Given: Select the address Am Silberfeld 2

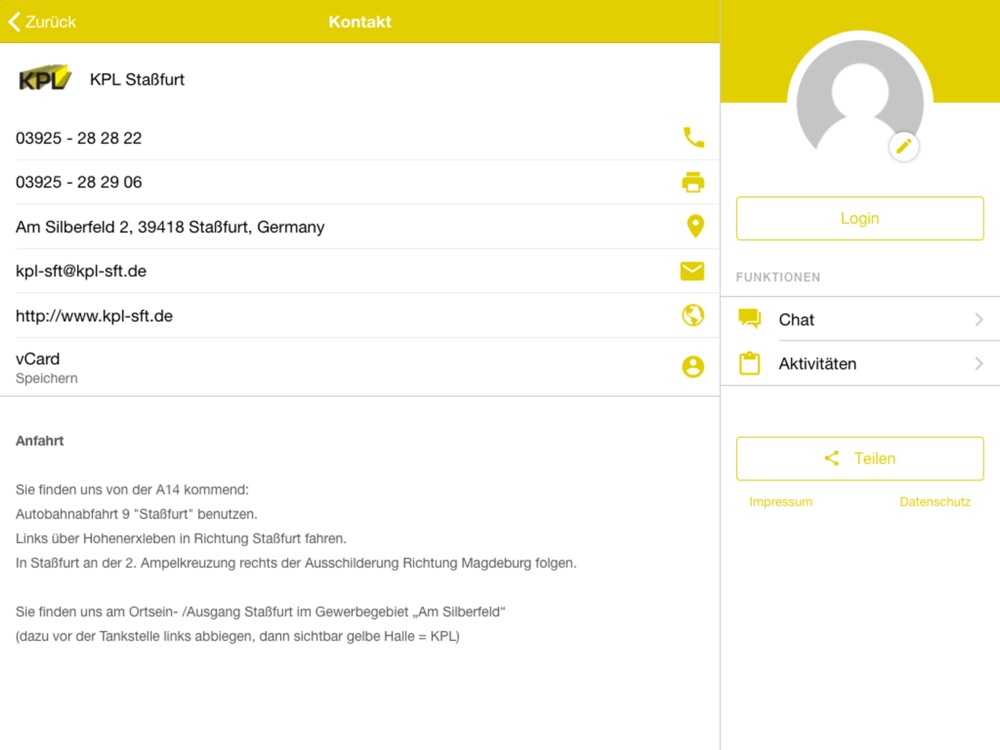Looking at the screenshot, I should pyautogui.click(x=170, y=227).
